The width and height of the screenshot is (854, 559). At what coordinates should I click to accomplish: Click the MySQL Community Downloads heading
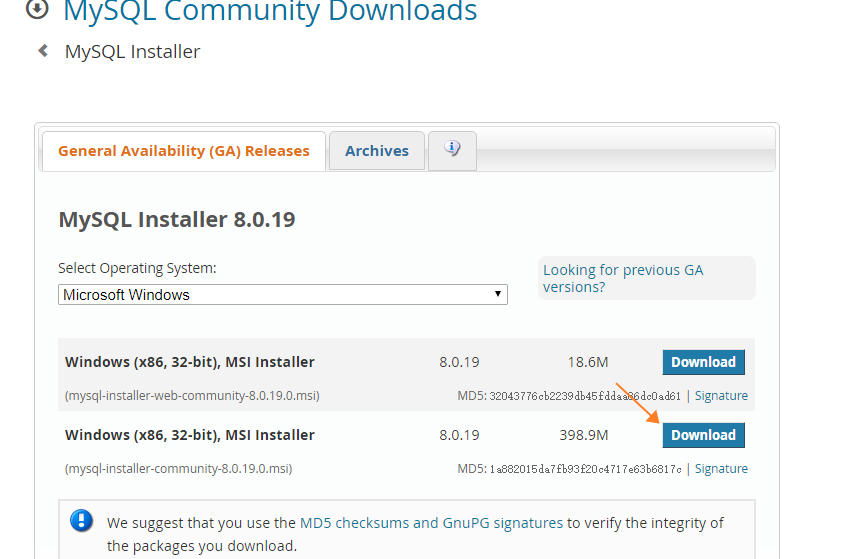point(270,11)
